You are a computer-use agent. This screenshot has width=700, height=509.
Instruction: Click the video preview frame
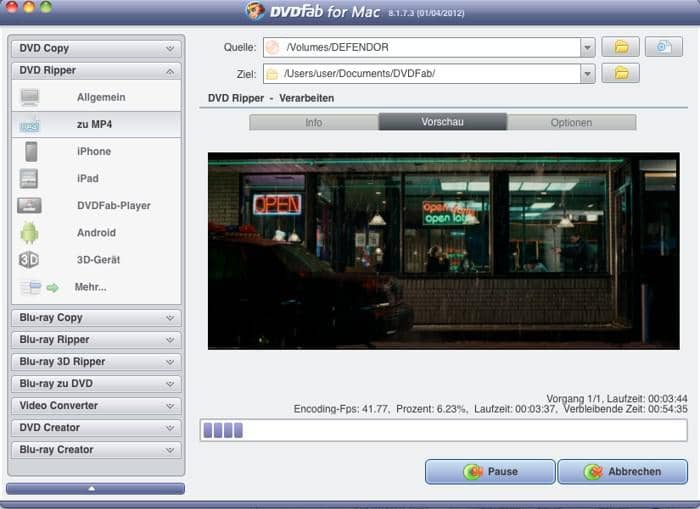tap(444, 251)
